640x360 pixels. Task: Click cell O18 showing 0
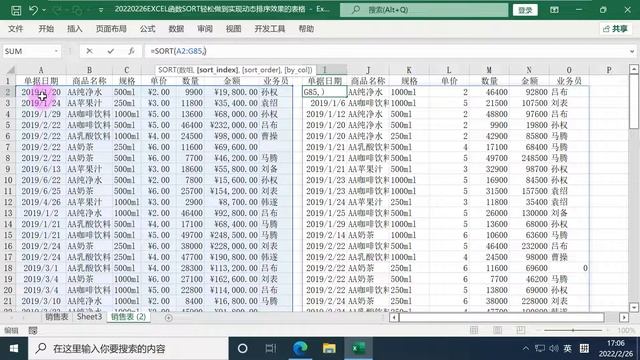[x=569, y=268]
